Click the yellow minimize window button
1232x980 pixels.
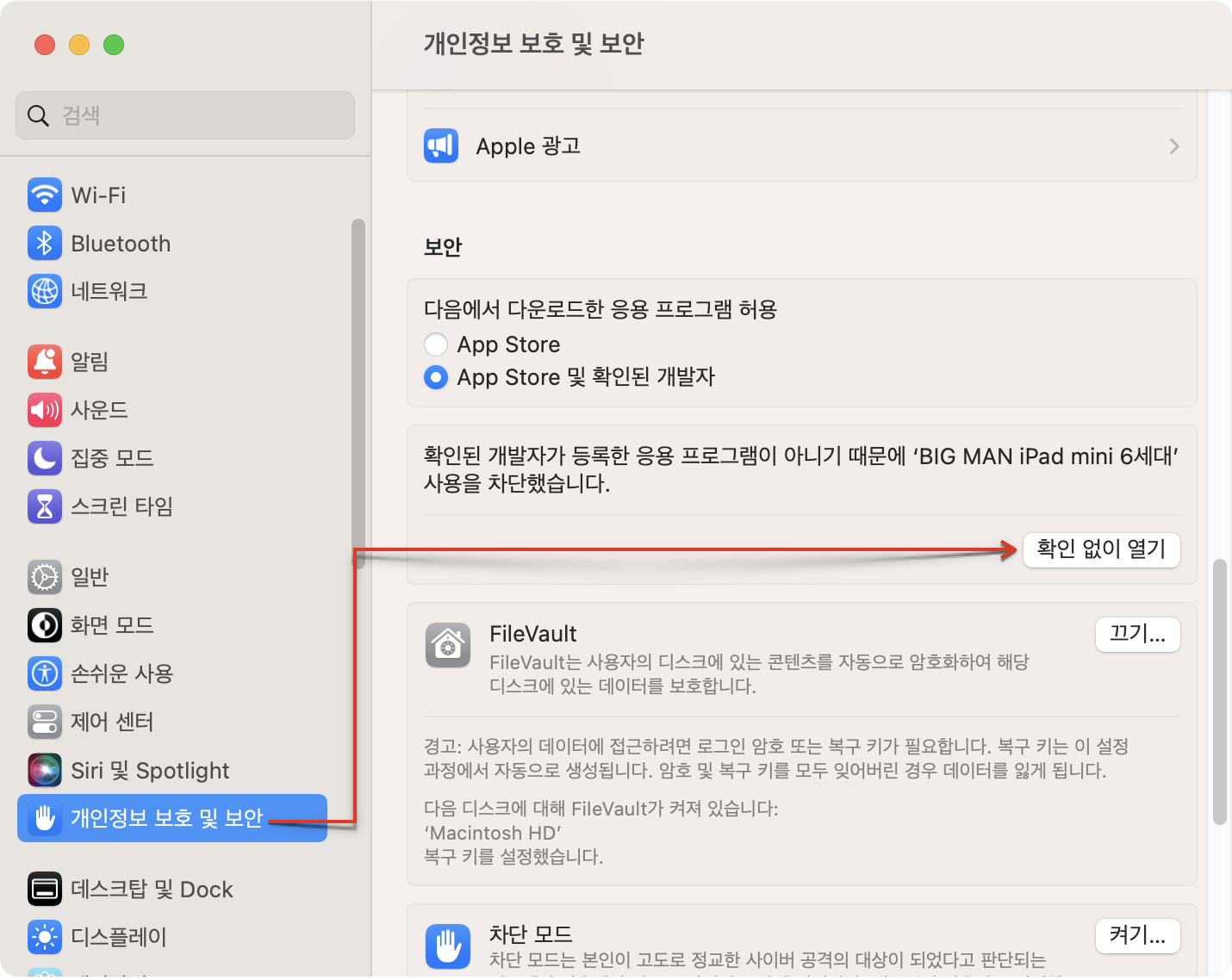(x=79, y=45)
